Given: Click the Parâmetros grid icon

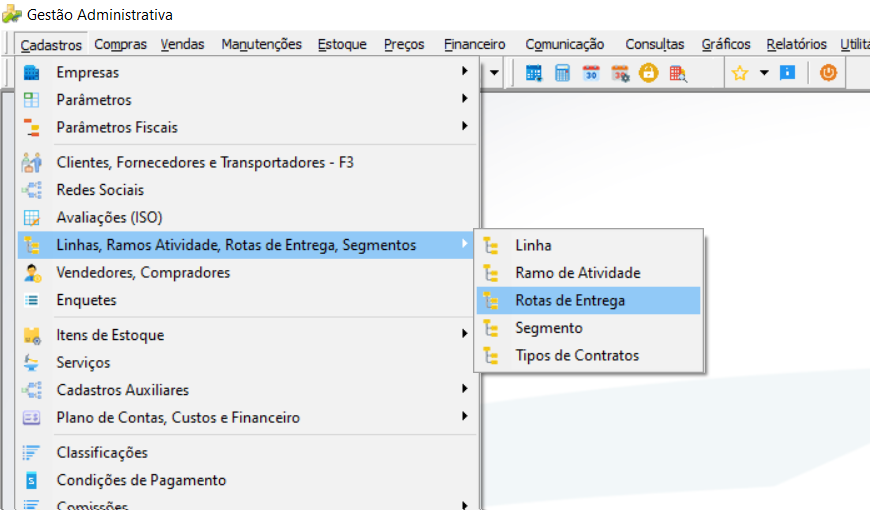Looking at the screenshot, I should click(32, 100).
